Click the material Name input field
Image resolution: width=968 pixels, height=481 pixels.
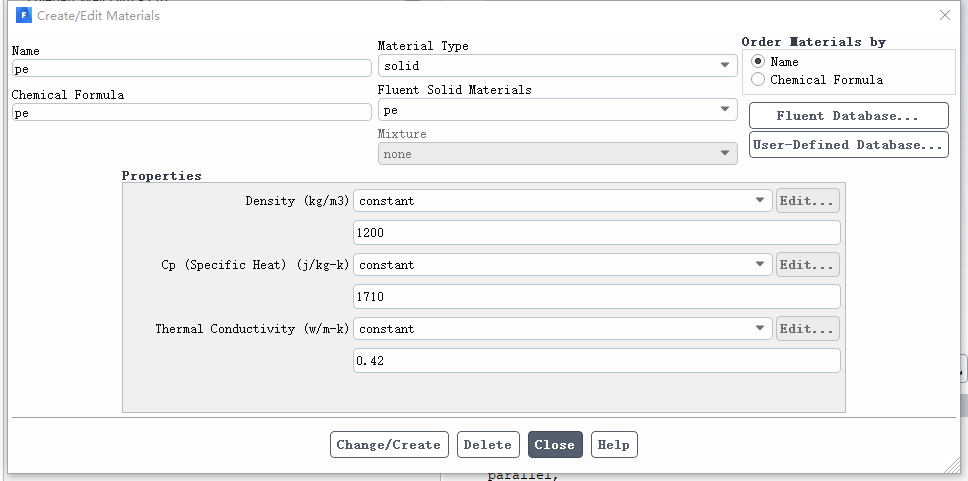[x=191, y=69]
